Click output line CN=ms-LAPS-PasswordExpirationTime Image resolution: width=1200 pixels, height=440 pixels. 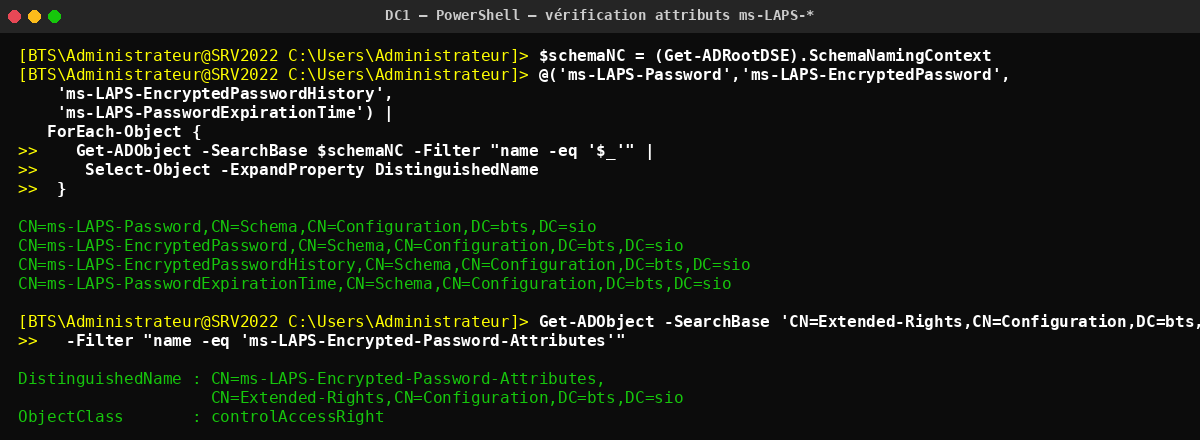(x=375, y=284)
